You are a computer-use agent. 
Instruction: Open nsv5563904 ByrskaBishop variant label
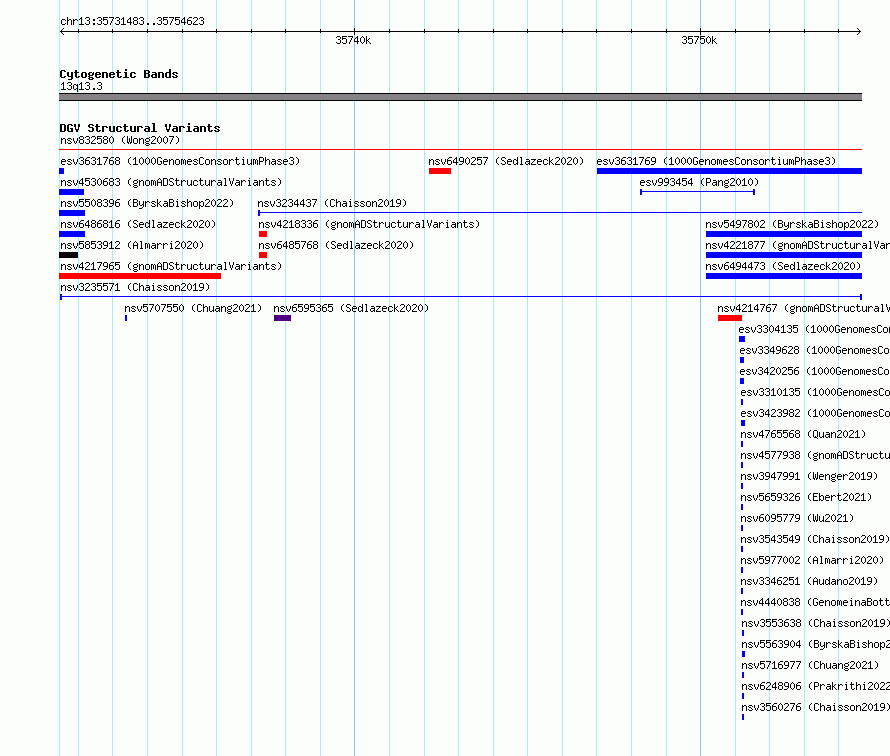pos(816,644)
